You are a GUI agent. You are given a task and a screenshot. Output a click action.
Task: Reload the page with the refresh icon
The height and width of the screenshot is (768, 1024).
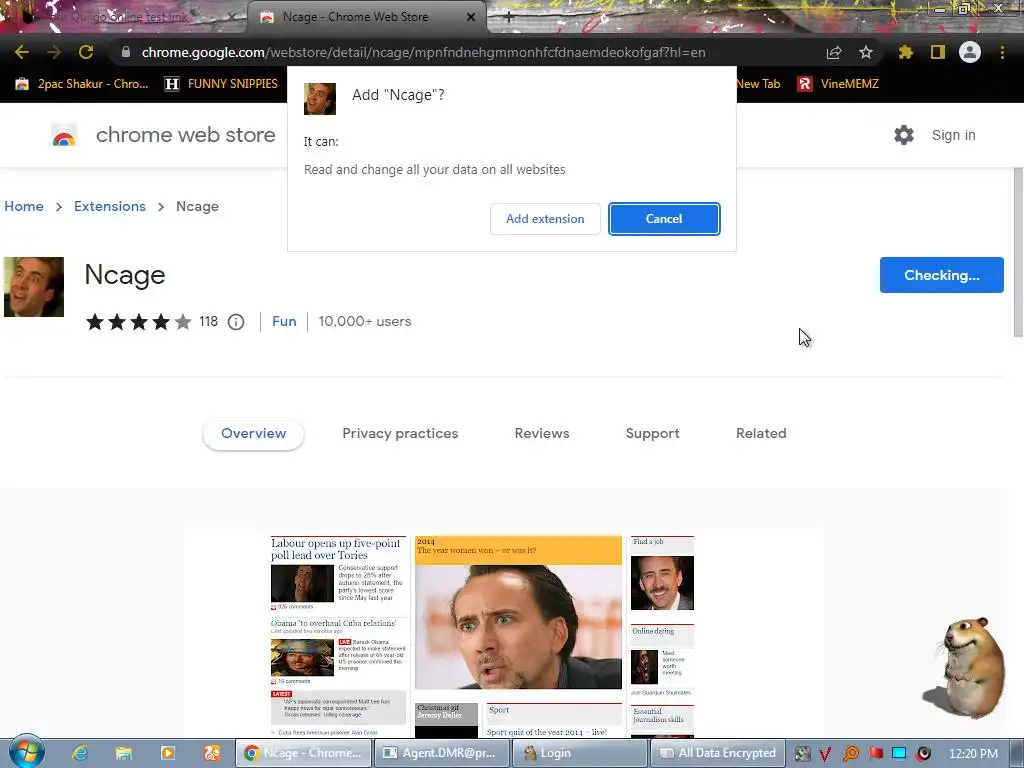coord(86,52)
